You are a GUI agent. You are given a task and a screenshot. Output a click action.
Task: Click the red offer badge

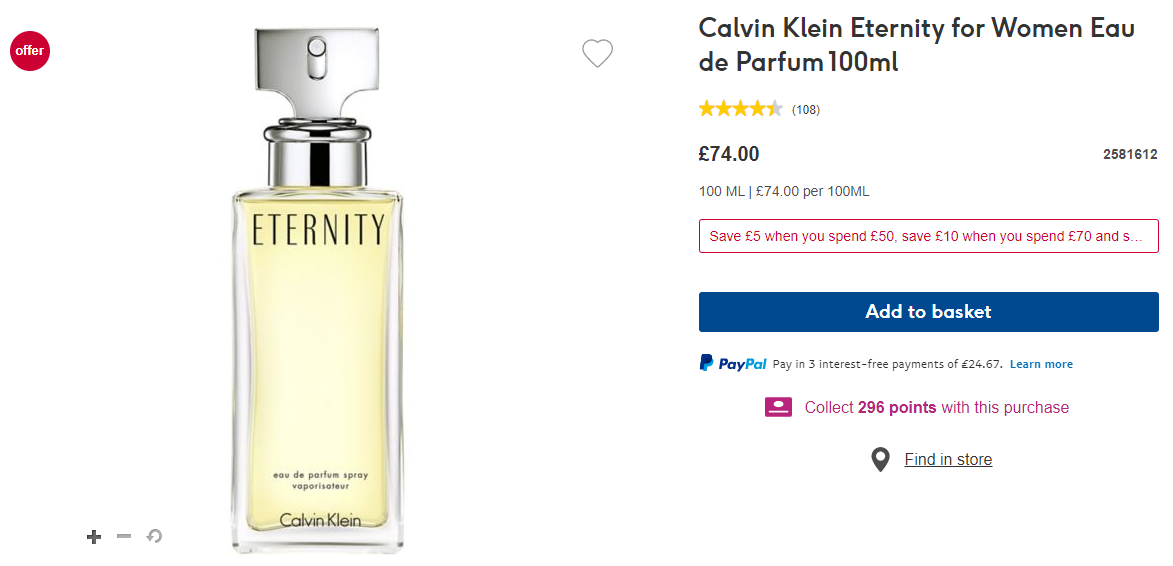click(x=30, y=51)
